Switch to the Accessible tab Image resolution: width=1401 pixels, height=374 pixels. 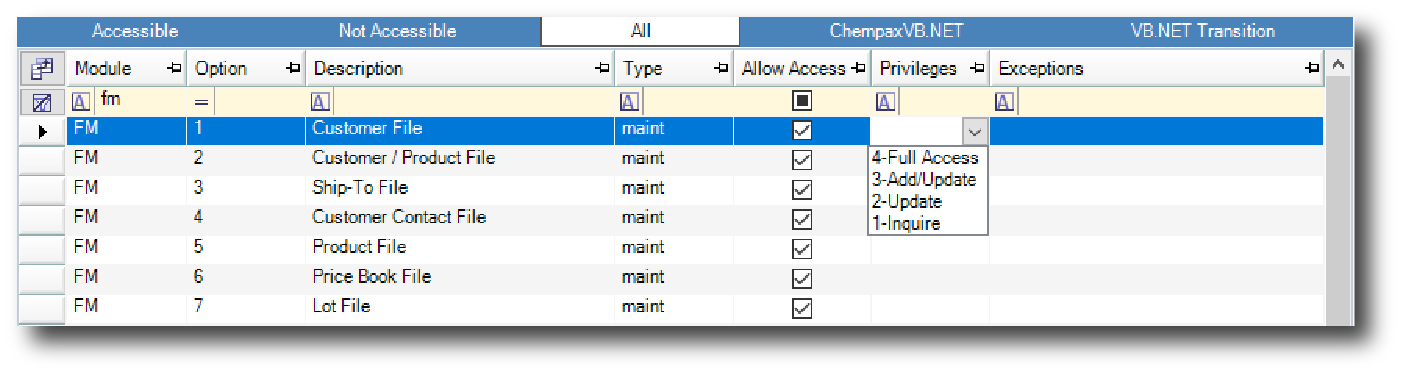[x=135, y=31]
